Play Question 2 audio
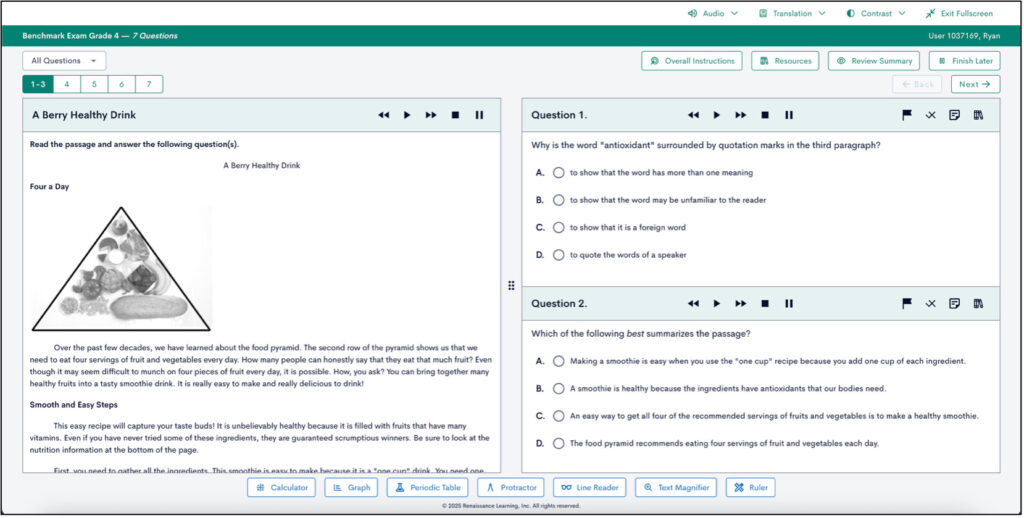1024x518 pixels. coord(716,304)
